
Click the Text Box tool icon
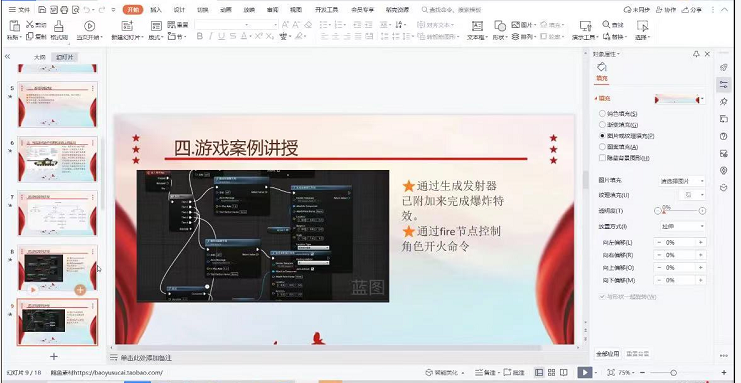[477, 26]
